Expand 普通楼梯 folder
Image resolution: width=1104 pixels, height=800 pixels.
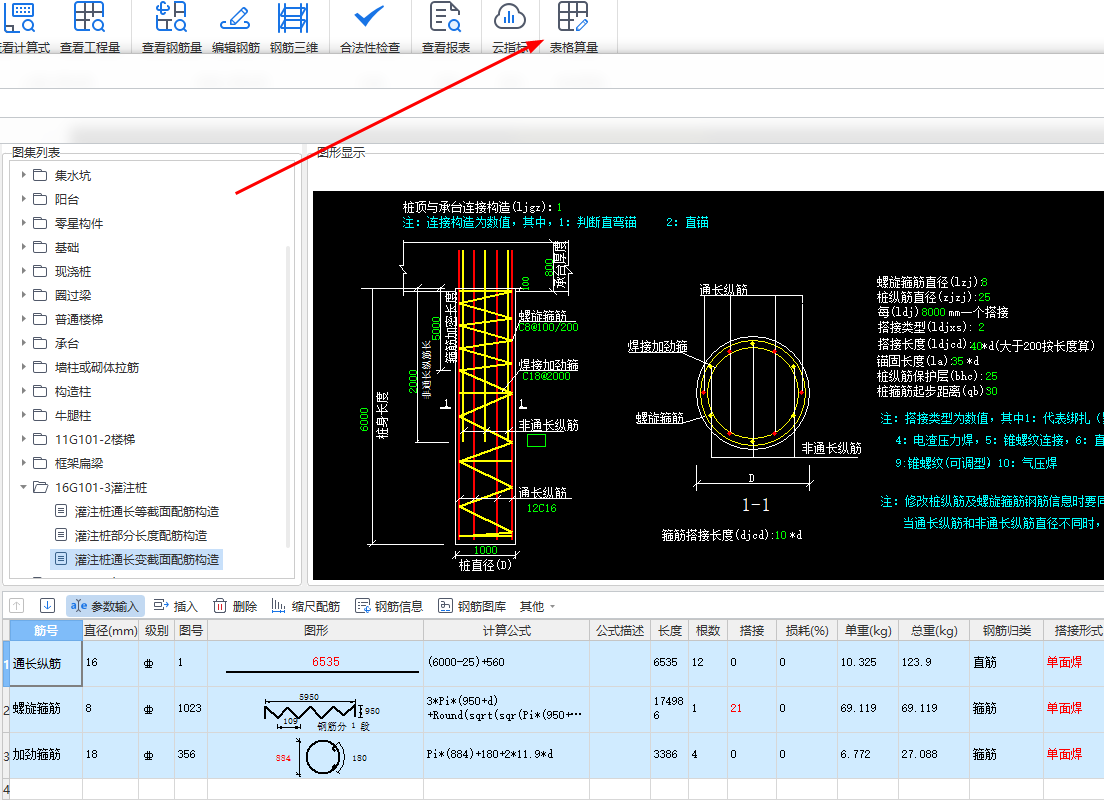tap(23, 319)
